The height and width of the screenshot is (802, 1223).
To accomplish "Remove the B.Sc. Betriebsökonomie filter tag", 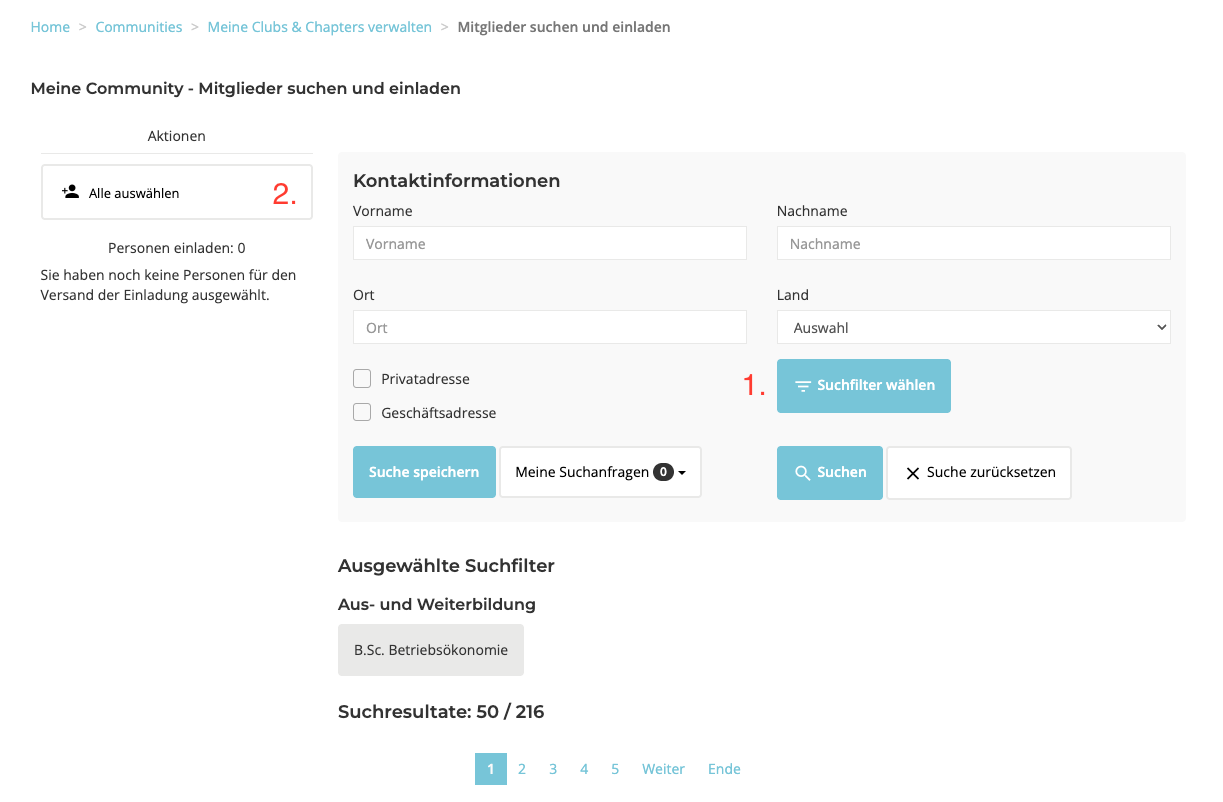I will click(431, 650).
